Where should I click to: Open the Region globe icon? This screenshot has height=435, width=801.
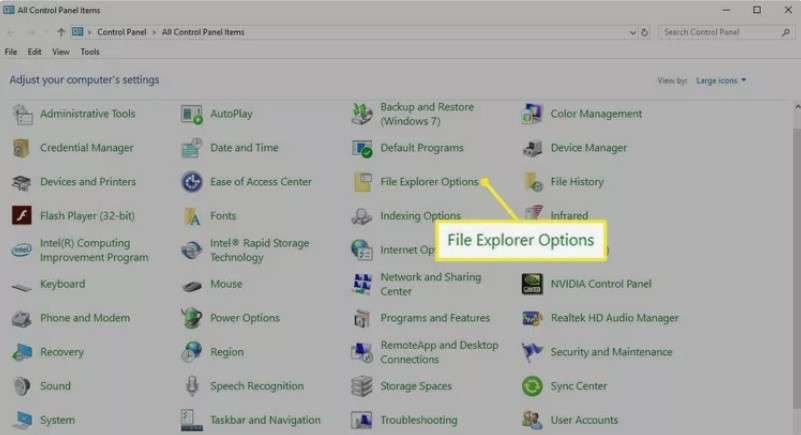coord(192,352)
